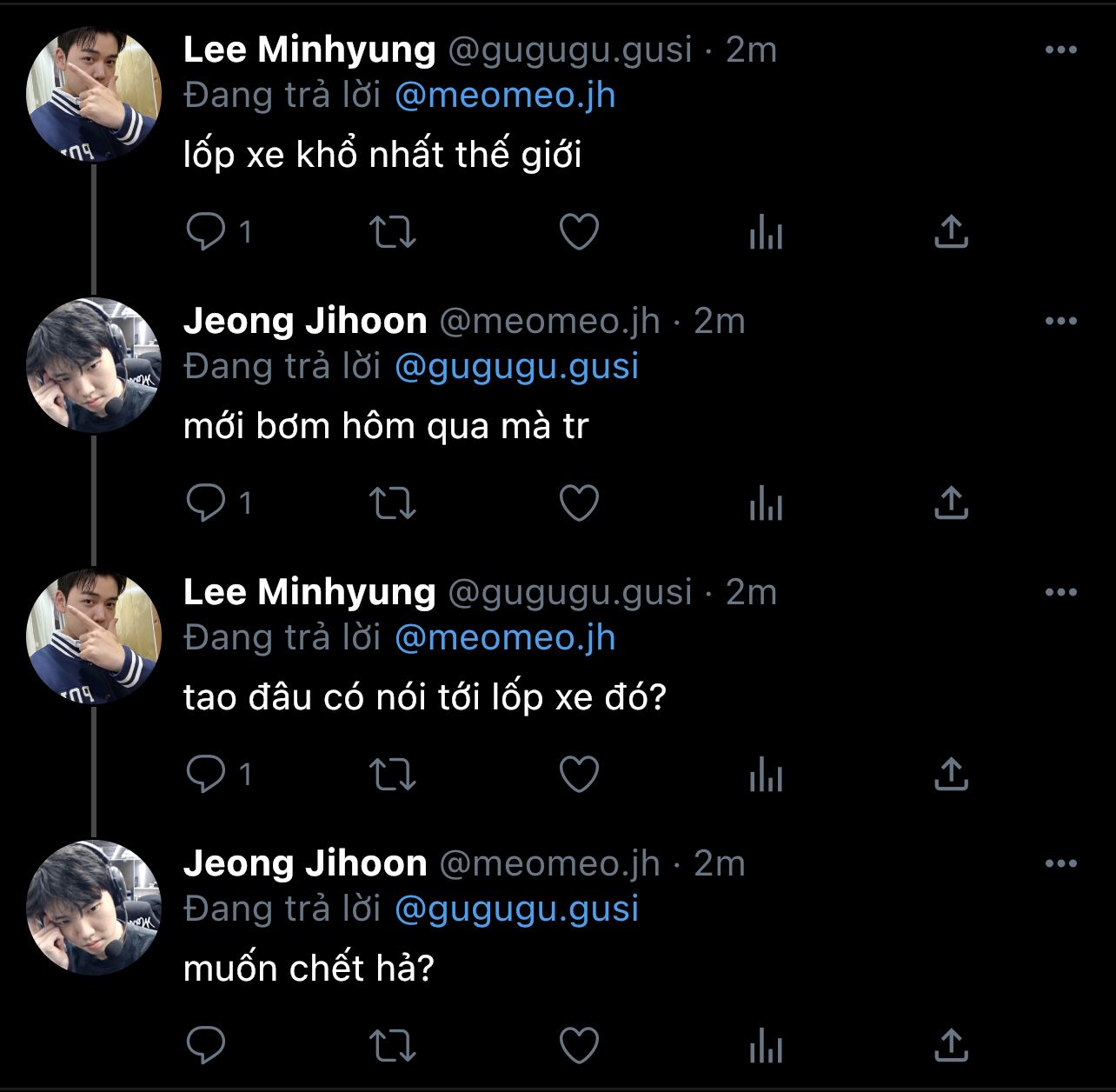1116x1092 pixels.
Task: Retweet the first Lee Minhyung tweet
Action: [x=393, y=232]
